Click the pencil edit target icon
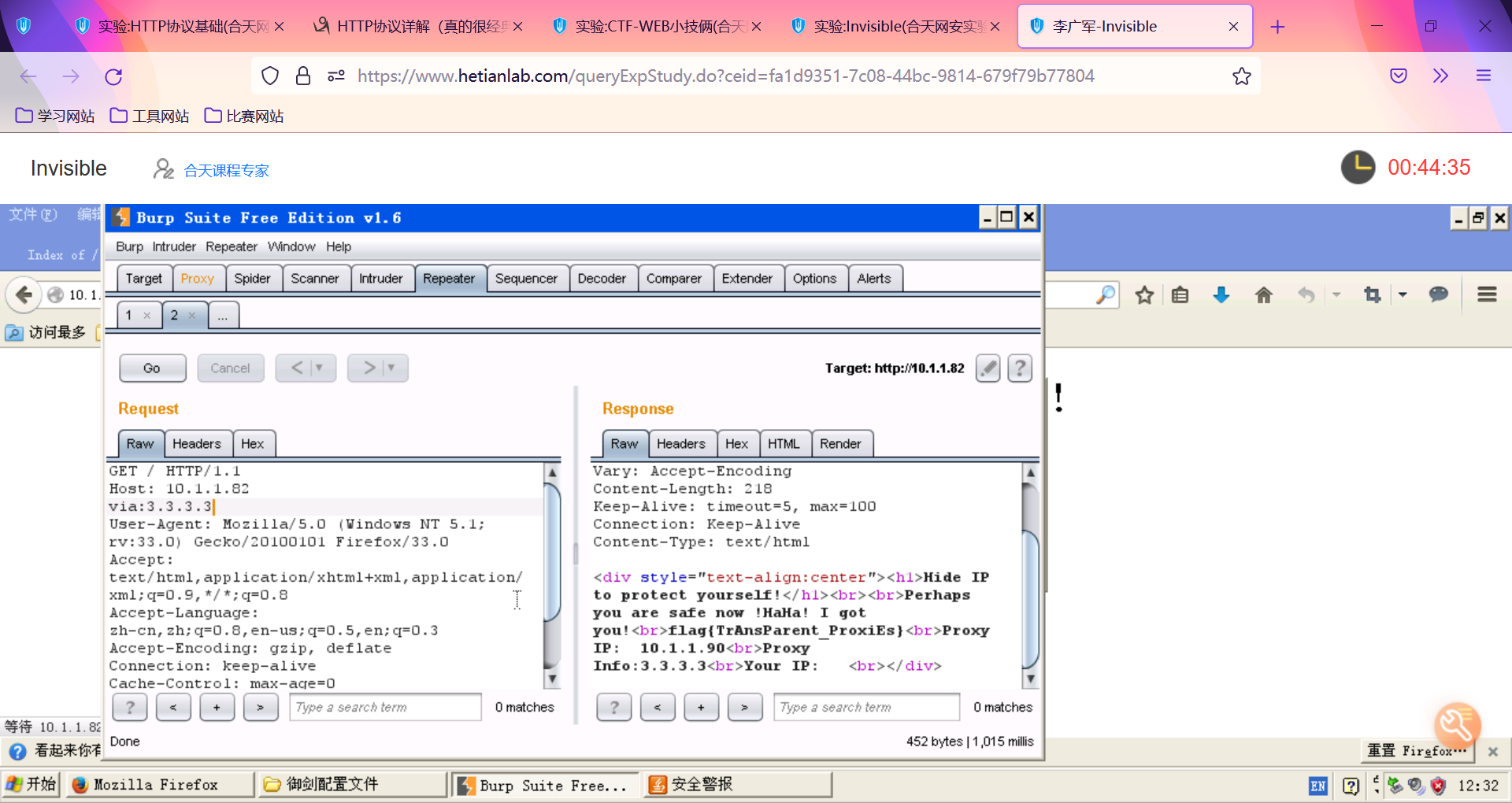 click(988, 368)
